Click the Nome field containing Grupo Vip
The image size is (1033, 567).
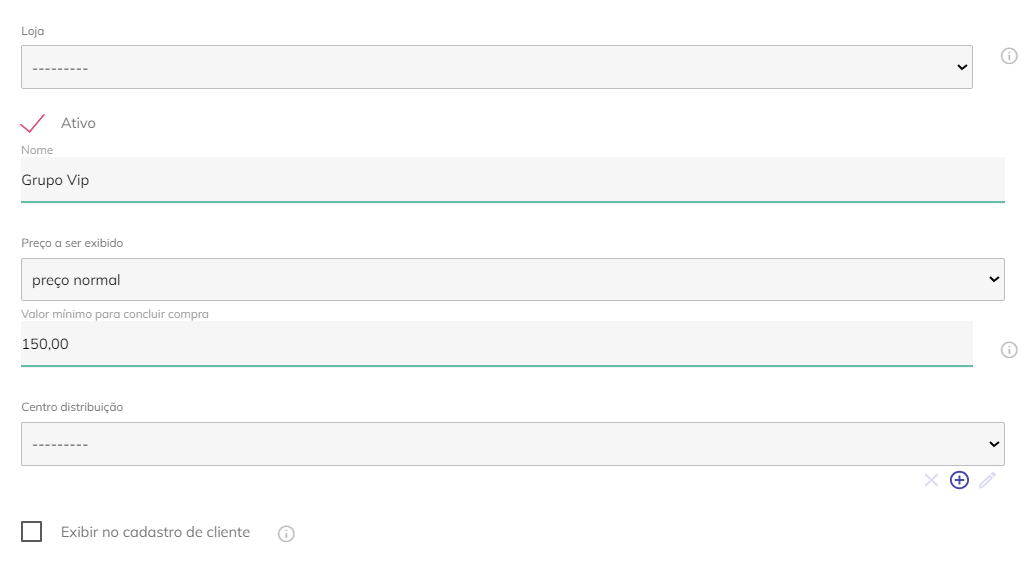click(x=512, y=180)
